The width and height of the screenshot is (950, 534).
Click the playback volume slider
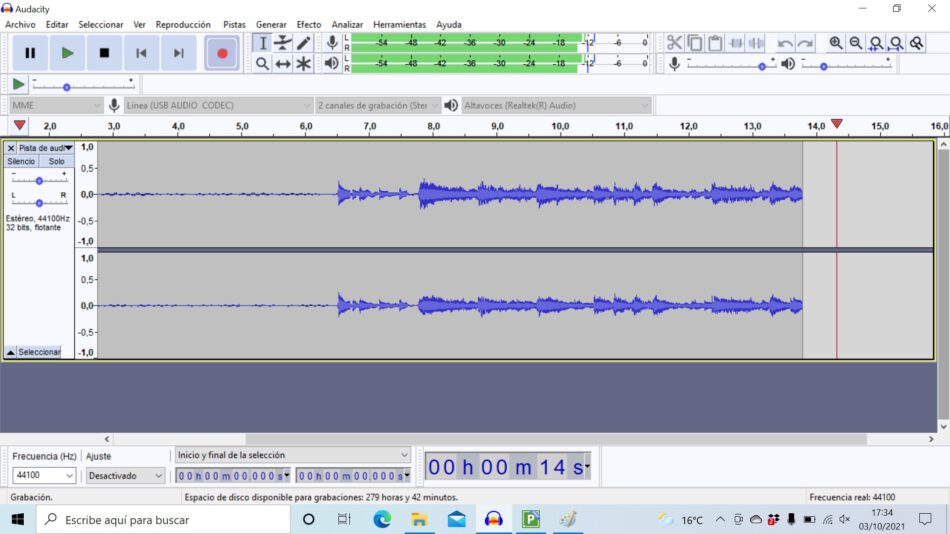(x=846, y=65)
